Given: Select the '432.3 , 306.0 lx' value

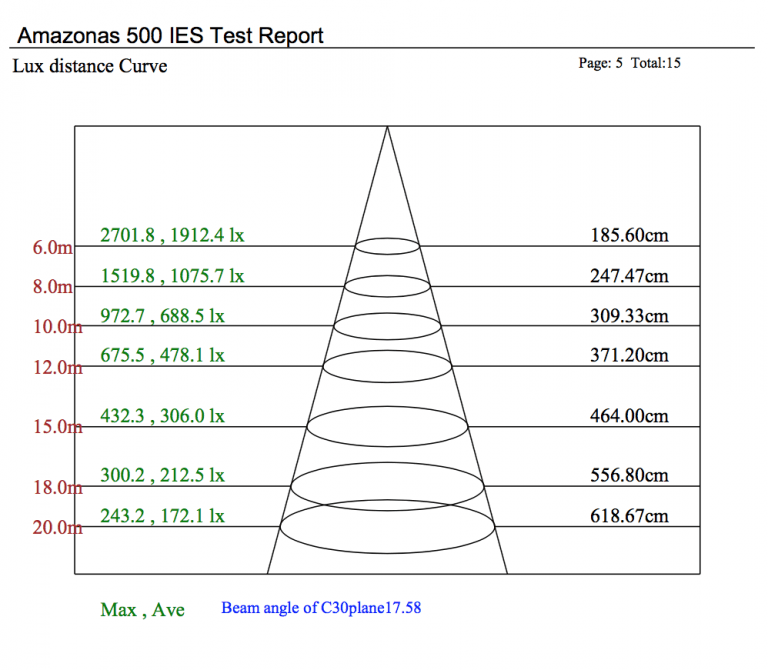Looking at the screenshot, I should click(x=162, y=416).
